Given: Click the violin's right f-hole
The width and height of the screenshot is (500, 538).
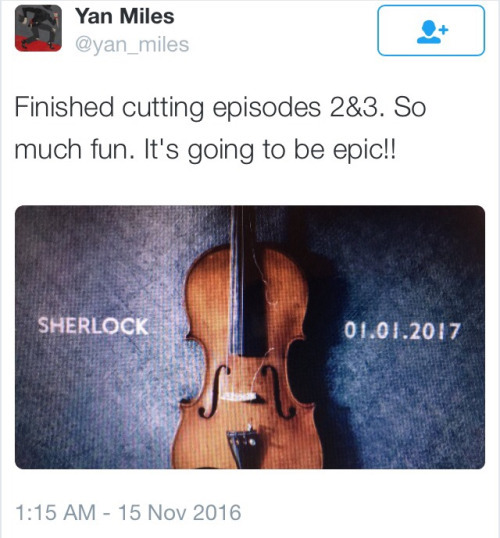Looking at the screenshot, I should click(278, 391).
